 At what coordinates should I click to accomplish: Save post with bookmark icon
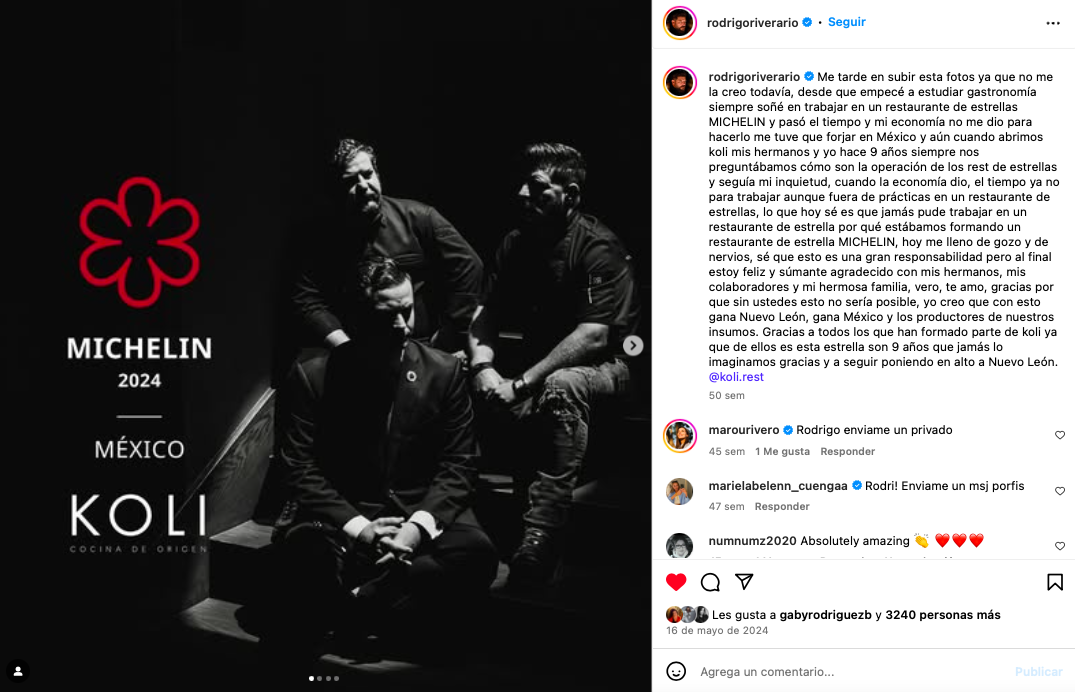(1054, 582)
